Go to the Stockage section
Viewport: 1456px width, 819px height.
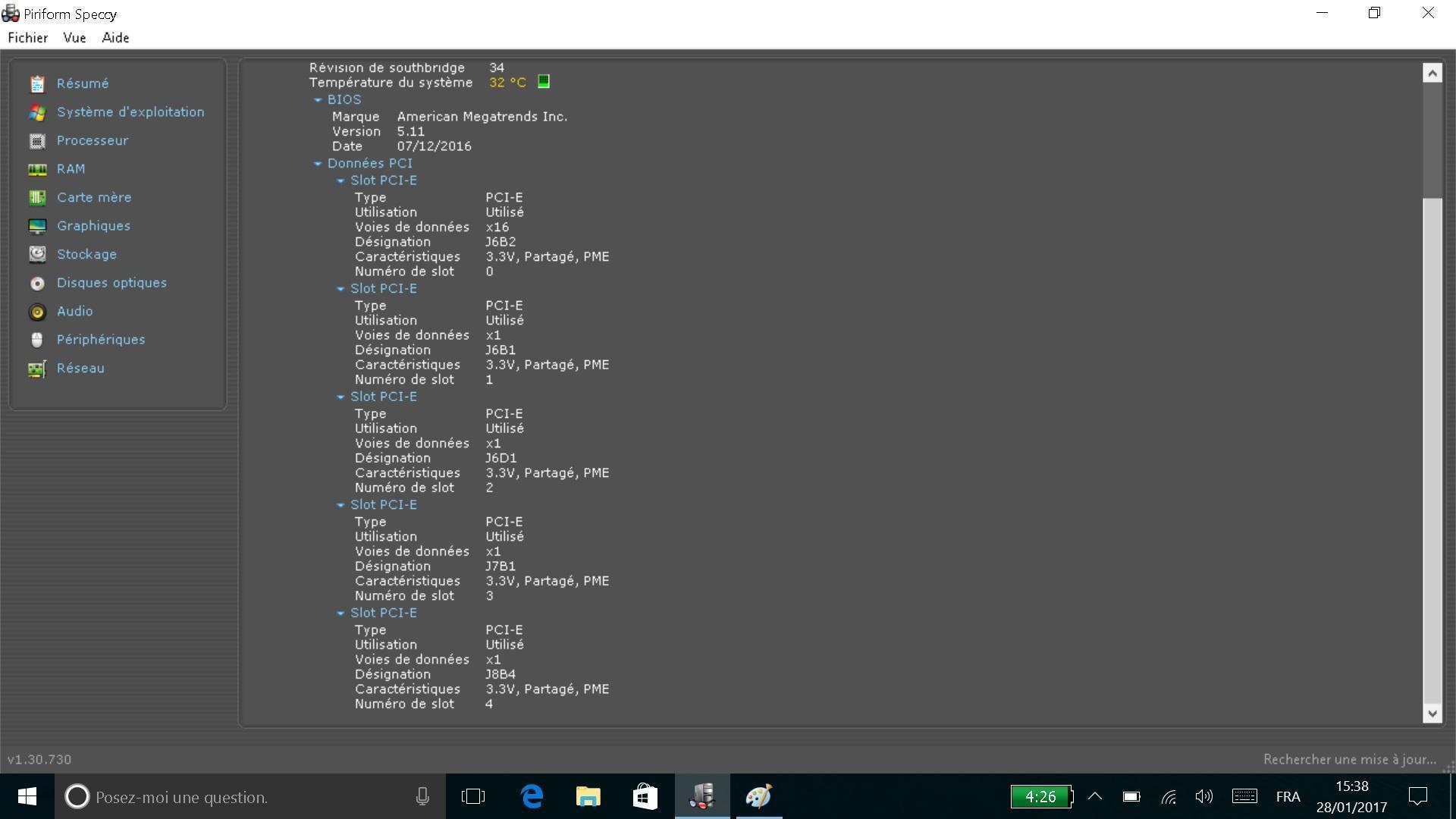click(x=86, y=255)
